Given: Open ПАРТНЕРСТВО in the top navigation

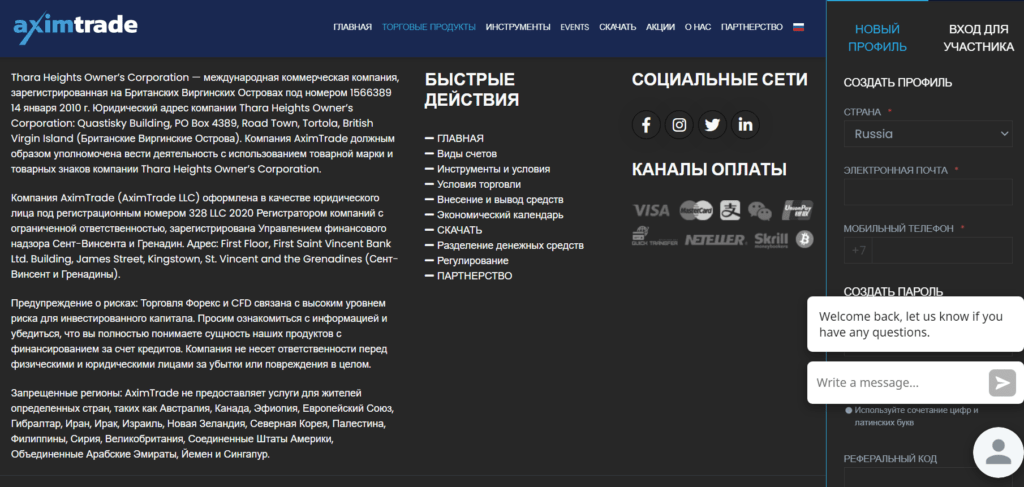Looking at the screenshot, I should tap(752, 27).
